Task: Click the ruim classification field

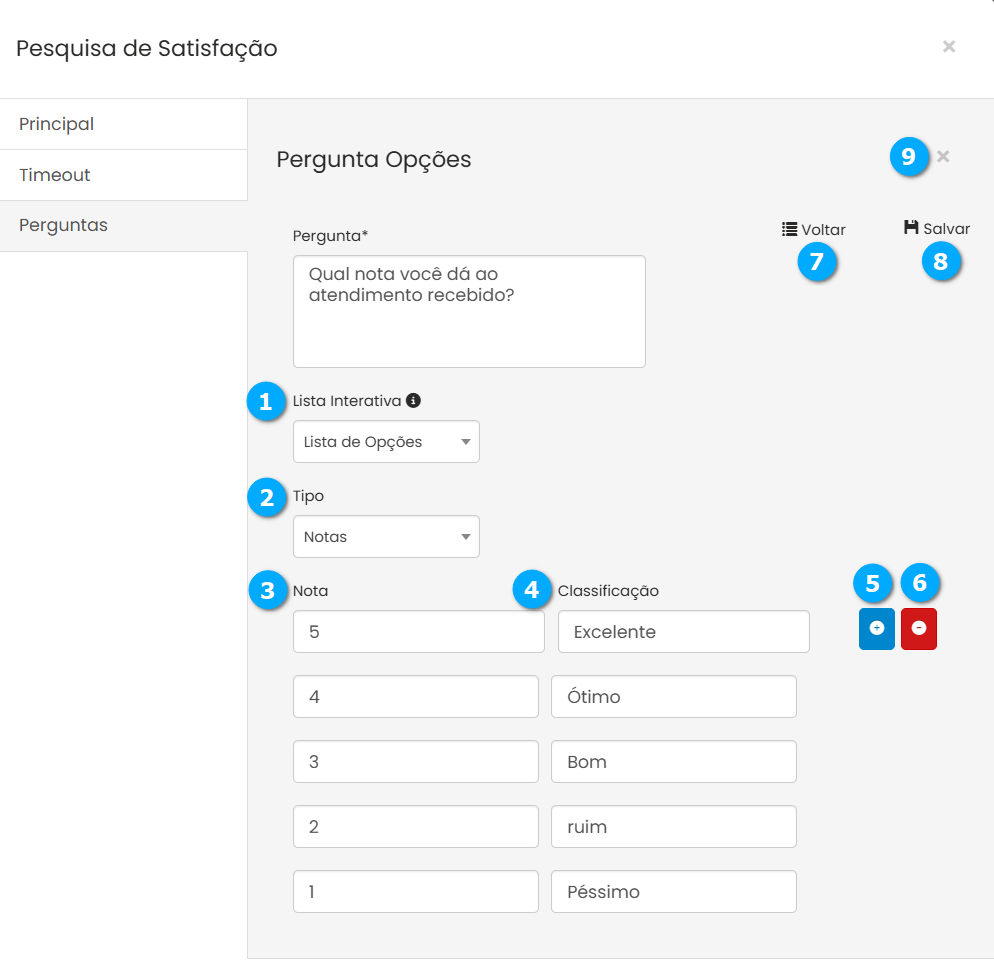Action: [x=673, y=827]
